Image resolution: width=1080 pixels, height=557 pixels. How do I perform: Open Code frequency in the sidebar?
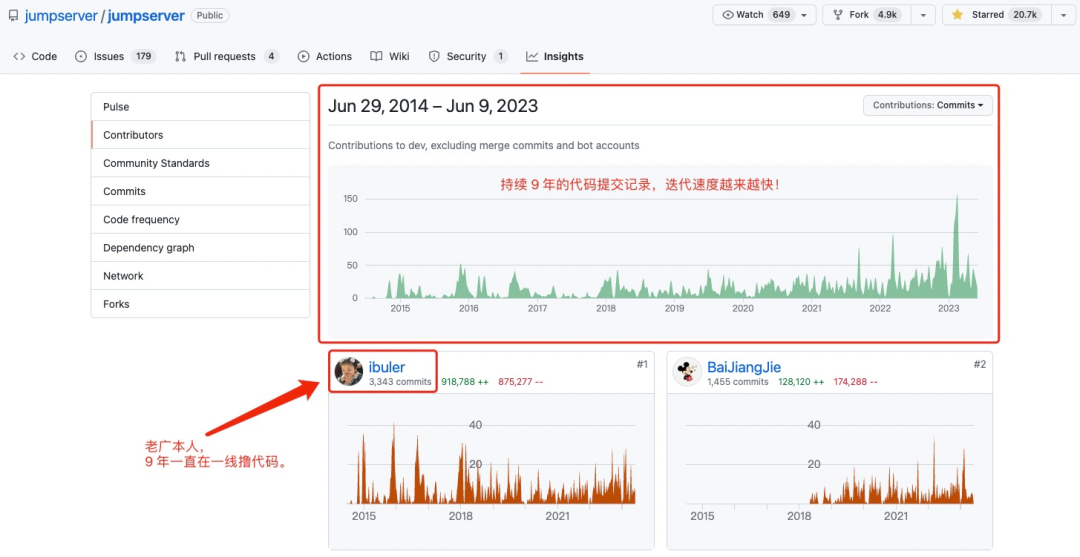(200, 220)
